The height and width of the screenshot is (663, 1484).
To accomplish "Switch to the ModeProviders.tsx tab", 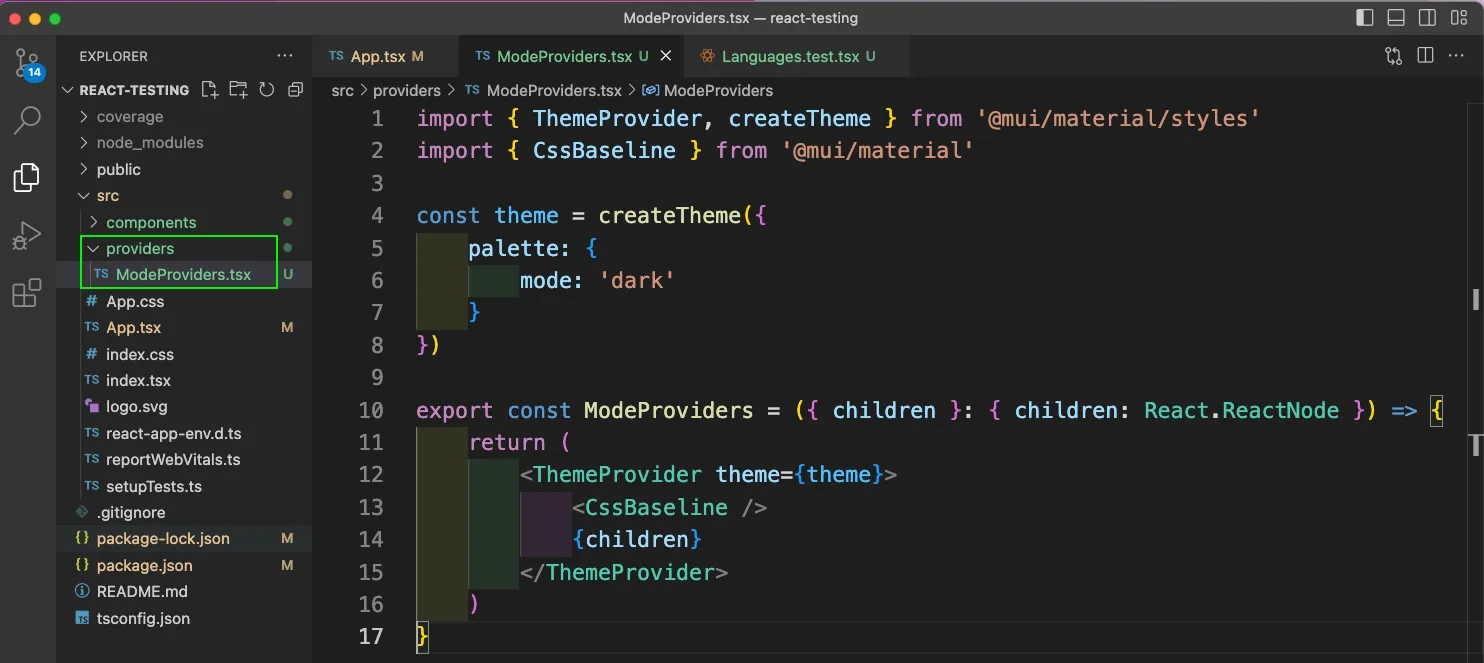I will coord(571,57).
